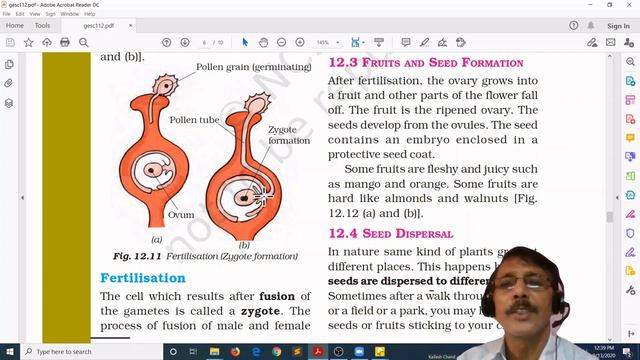Click the sign document pen icon
The height and width of the screenshot is (360, 640).
[x=442, y=42]
